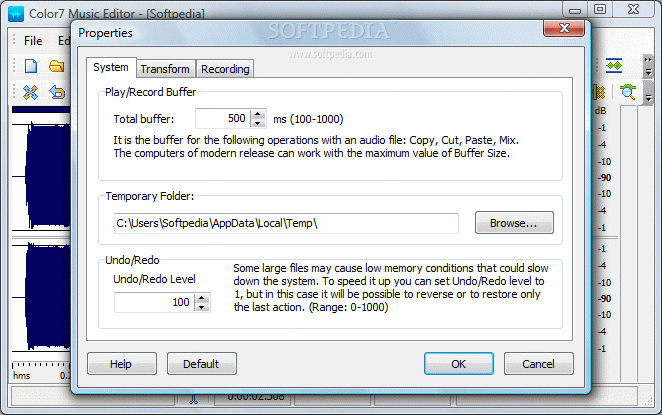This screenshot has height=415, width=662.
Task: Increase the Undo/Redo Level value
Action: 202,298
